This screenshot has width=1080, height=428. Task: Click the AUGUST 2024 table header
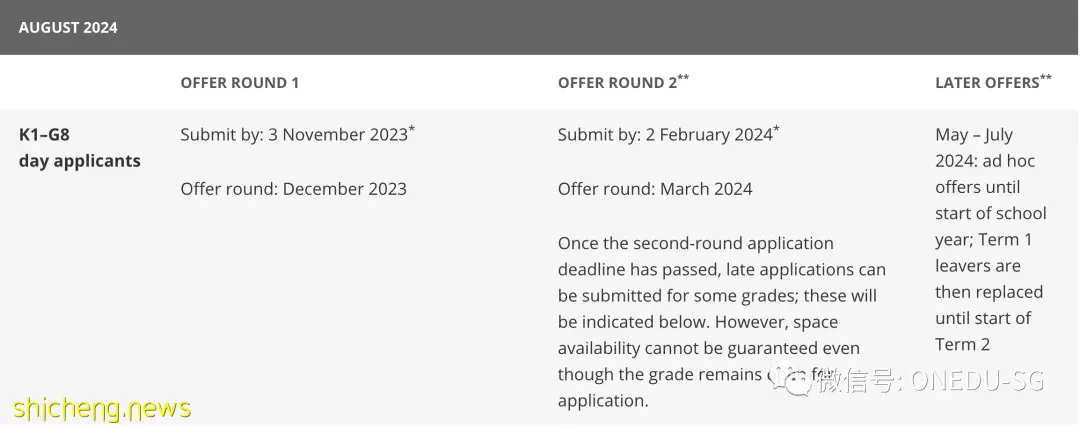pyautogui.click(x=68, y=28)
